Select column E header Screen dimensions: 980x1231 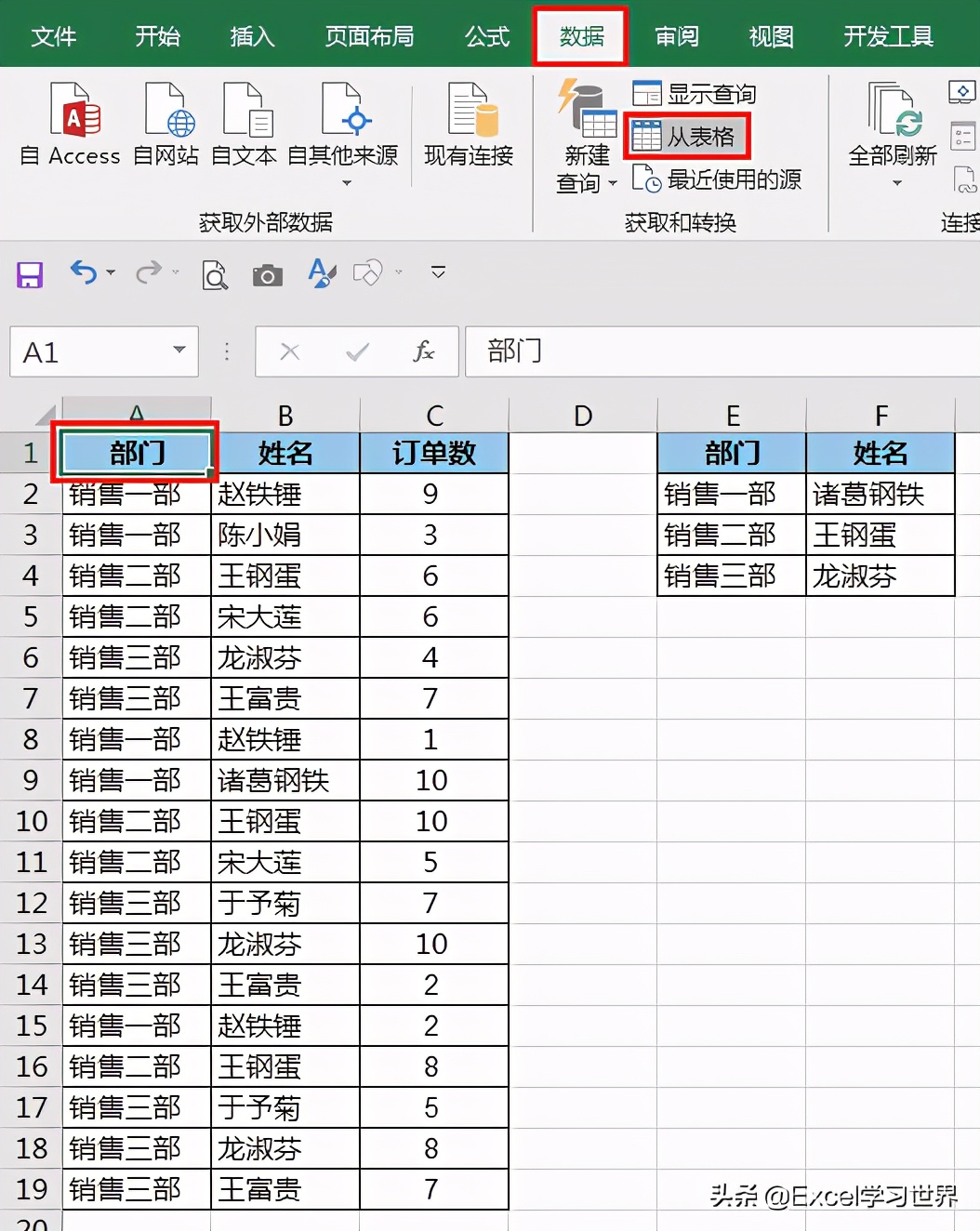coord(732,415)
